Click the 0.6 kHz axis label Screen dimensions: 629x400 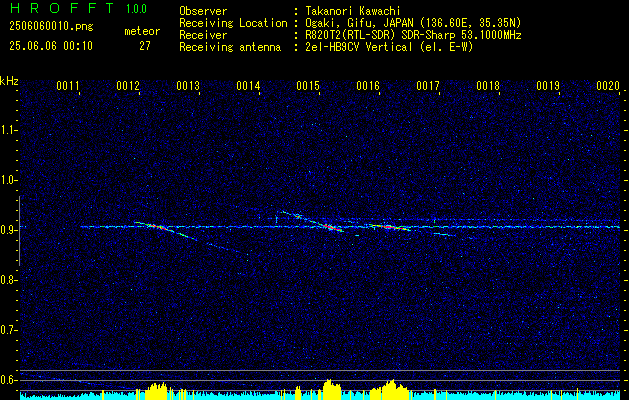8,380
